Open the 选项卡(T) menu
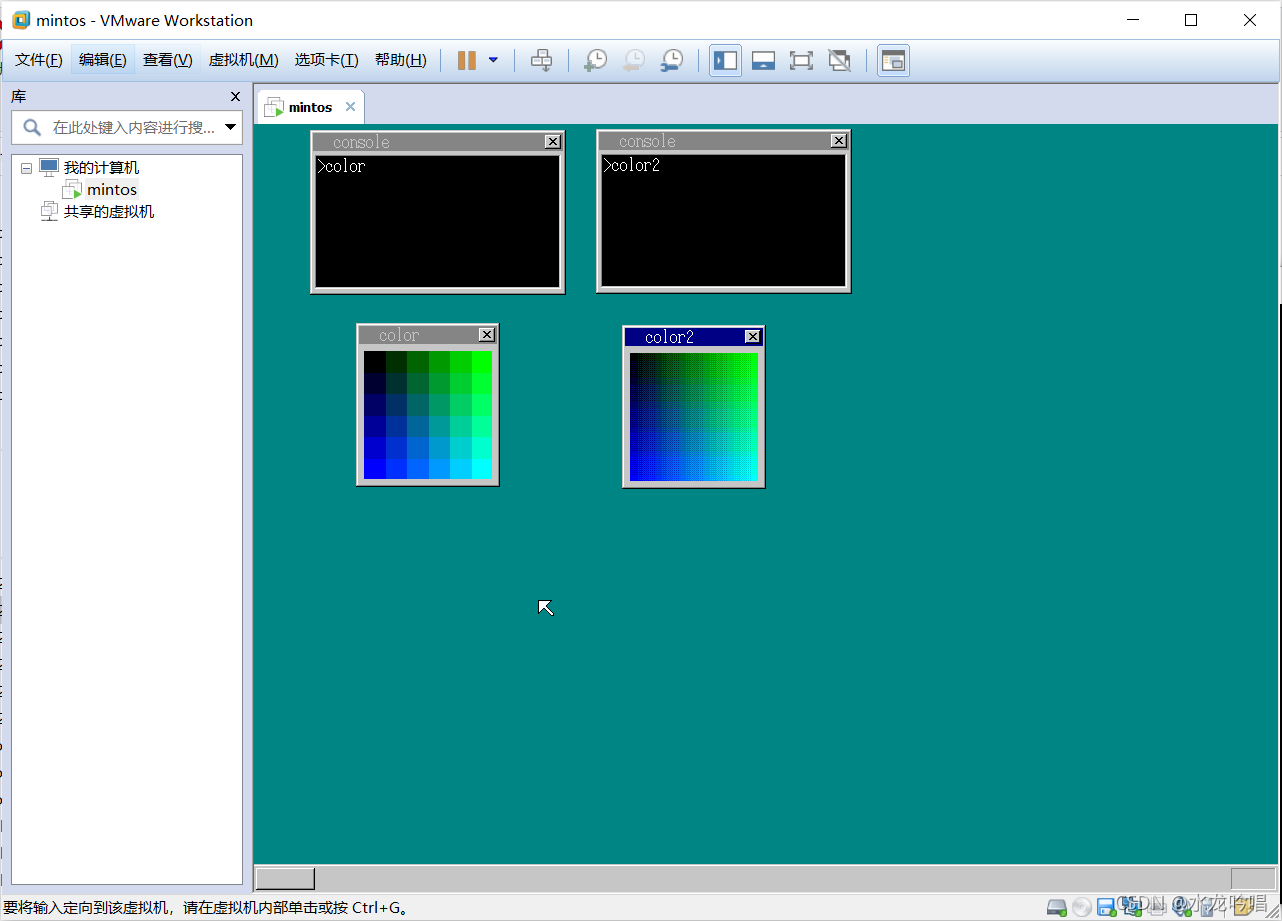1282x921 pixels. 326,60
